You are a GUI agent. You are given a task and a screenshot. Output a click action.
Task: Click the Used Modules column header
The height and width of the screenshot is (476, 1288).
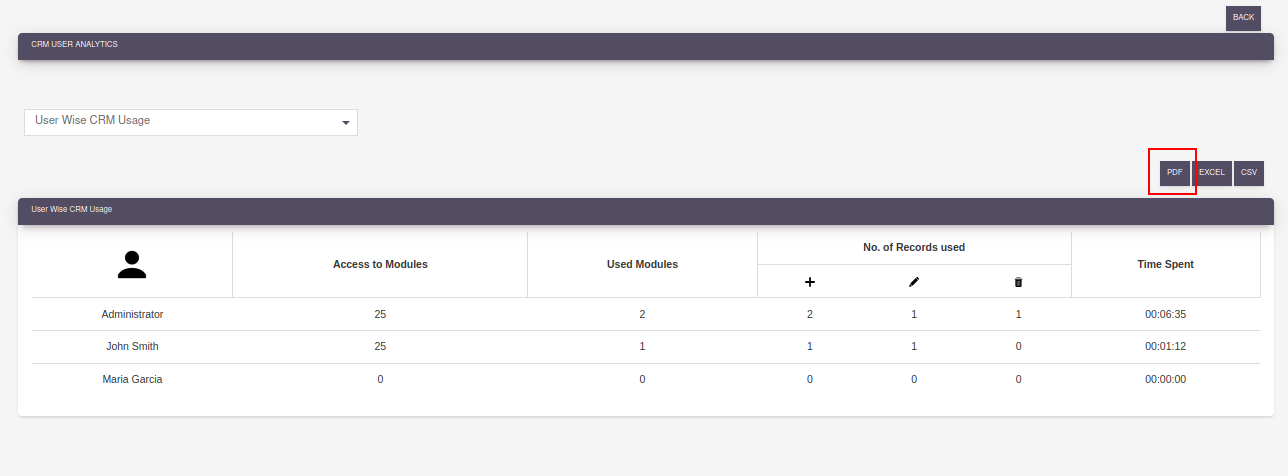[642, 265]
